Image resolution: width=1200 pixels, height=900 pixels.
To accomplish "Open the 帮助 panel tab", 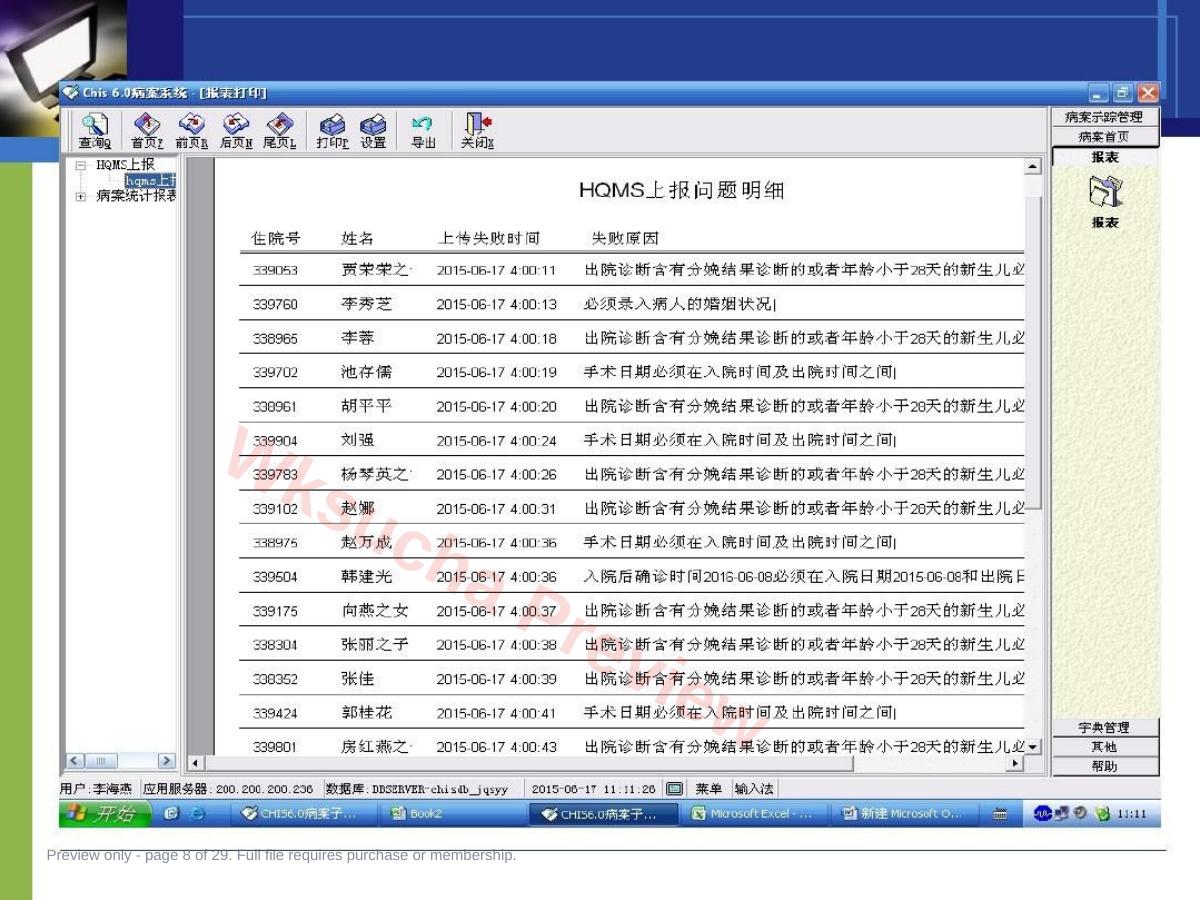I will pyautogui.click(x=1104, y=766).
